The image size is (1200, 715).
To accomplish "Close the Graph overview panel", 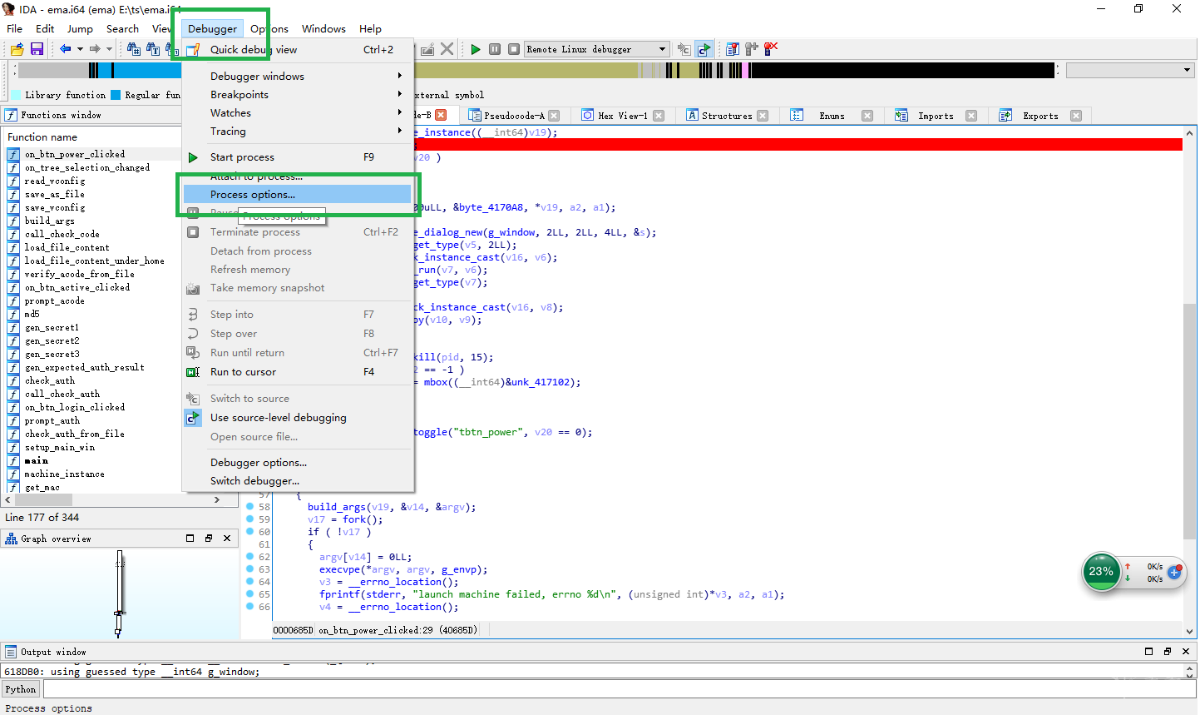I will pyautogui.click(x=229, y=538).
